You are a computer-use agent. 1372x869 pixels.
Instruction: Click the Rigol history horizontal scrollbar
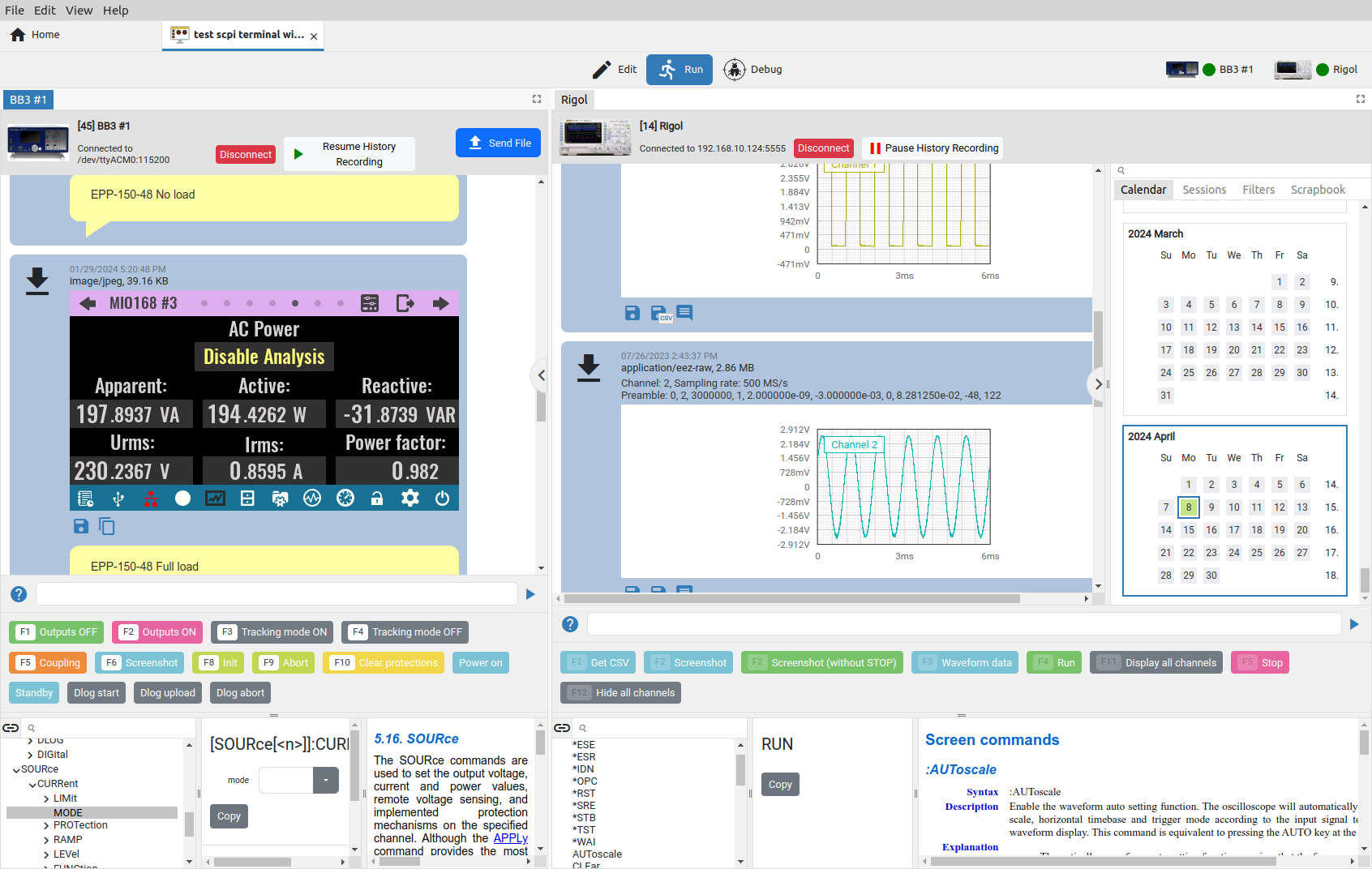click(x=792, y=599)
